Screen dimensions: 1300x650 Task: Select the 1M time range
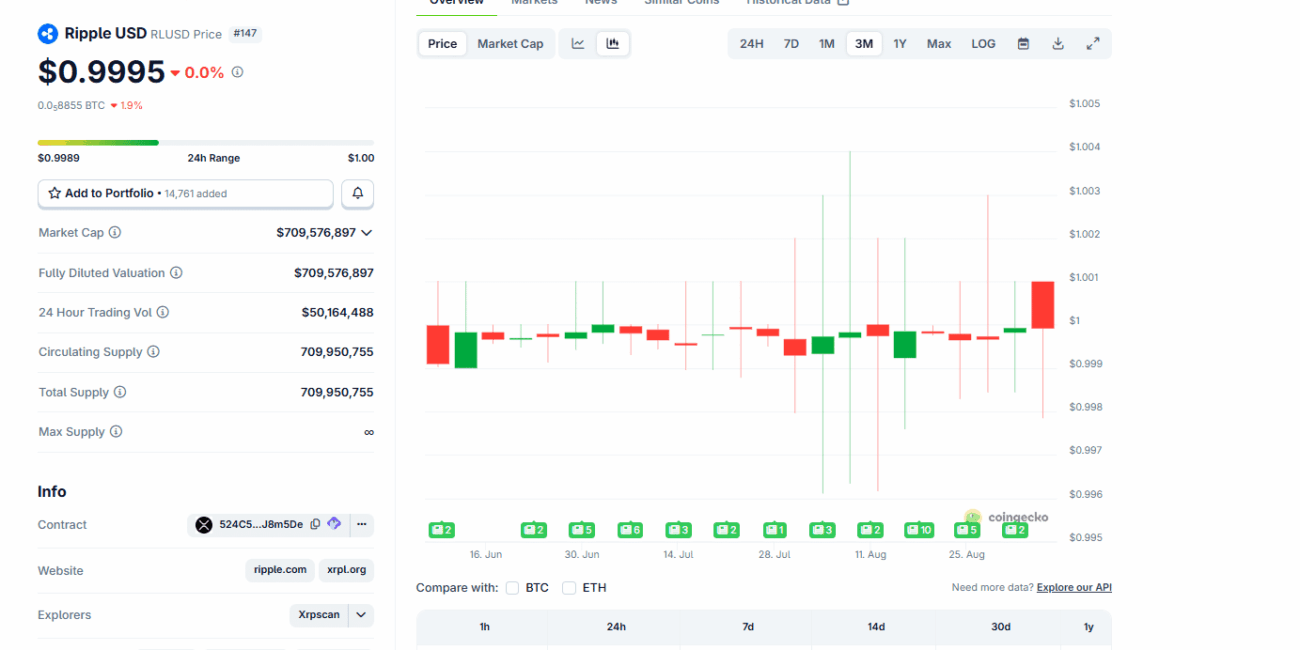(827, 44)
